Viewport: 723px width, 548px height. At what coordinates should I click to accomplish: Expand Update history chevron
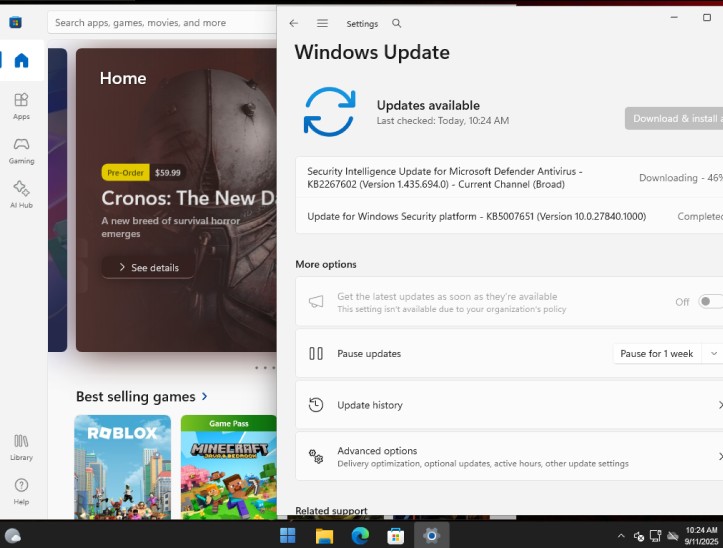click(720, 405)
